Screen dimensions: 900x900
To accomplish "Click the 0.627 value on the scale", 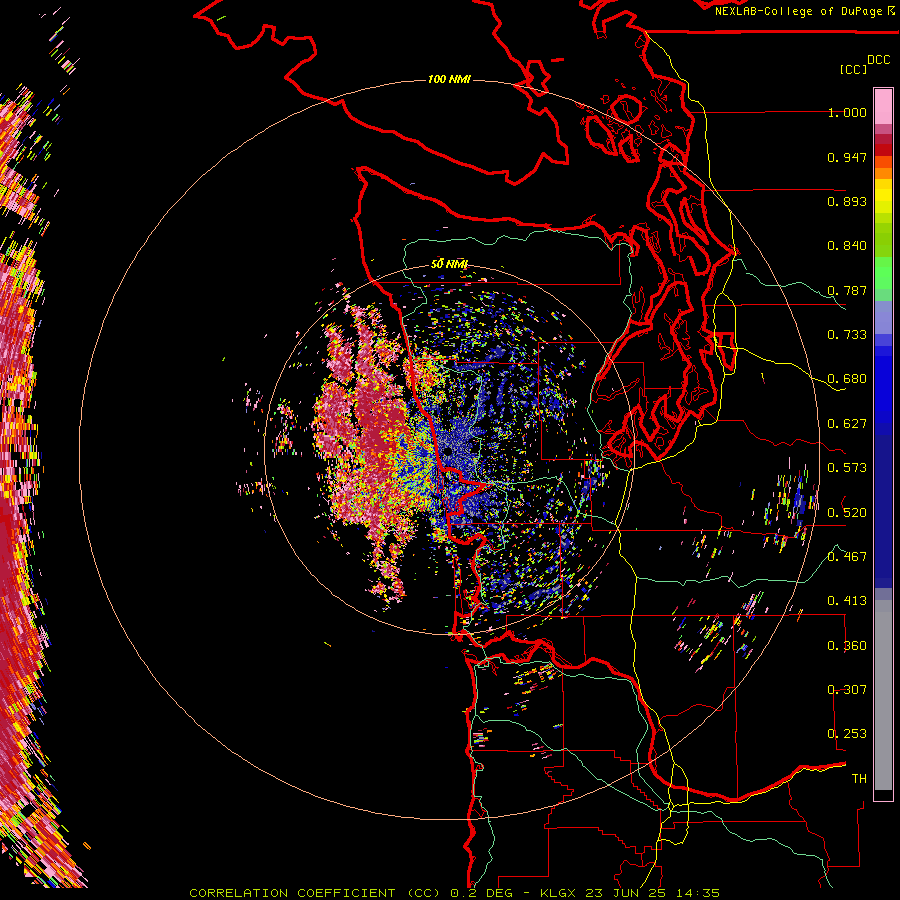I will coord(847,424).
